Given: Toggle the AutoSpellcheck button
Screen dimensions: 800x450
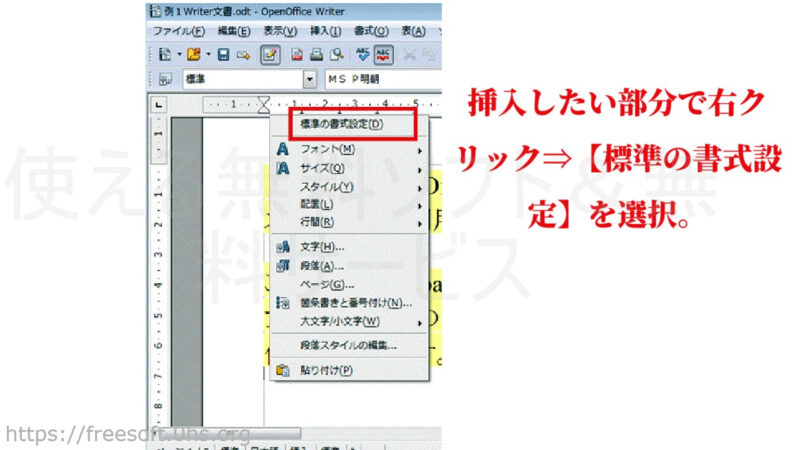Looking at the screenshot, I should [384, 55].
